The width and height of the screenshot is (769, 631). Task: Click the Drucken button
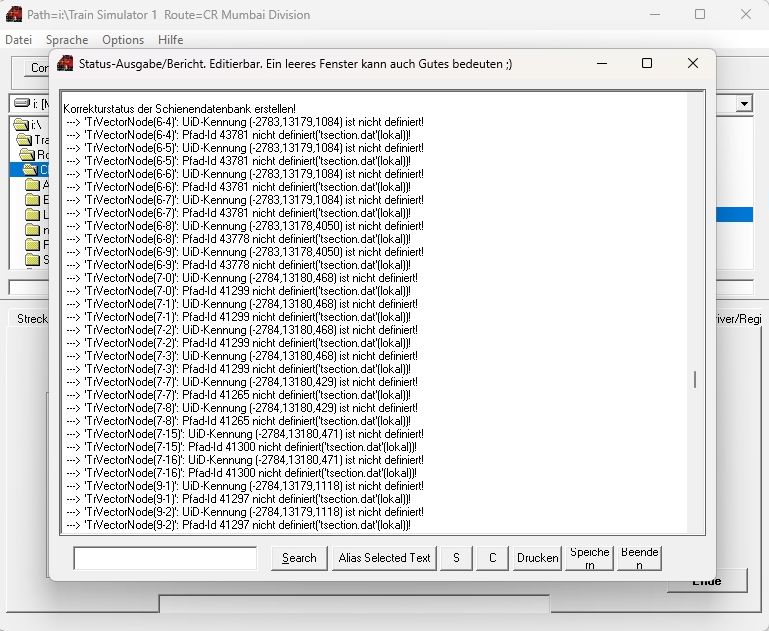[538, 558]
